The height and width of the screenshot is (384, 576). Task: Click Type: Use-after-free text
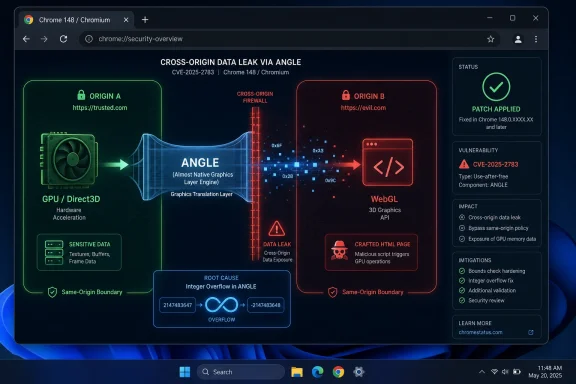click(483, 176)
